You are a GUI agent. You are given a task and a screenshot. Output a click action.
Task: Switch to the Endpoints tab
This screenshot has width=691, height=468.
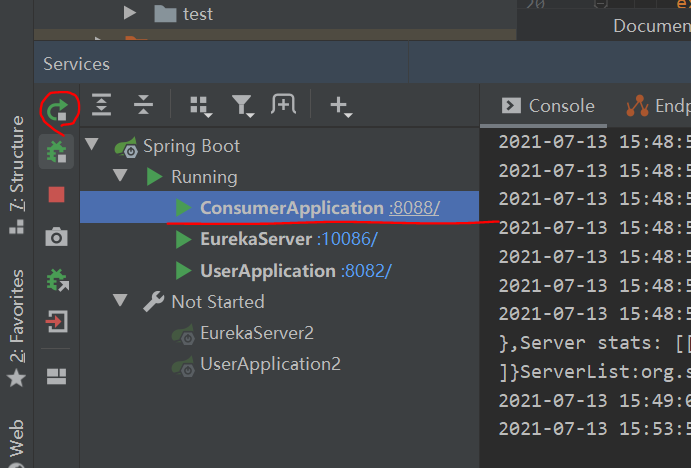pos(658,106)
